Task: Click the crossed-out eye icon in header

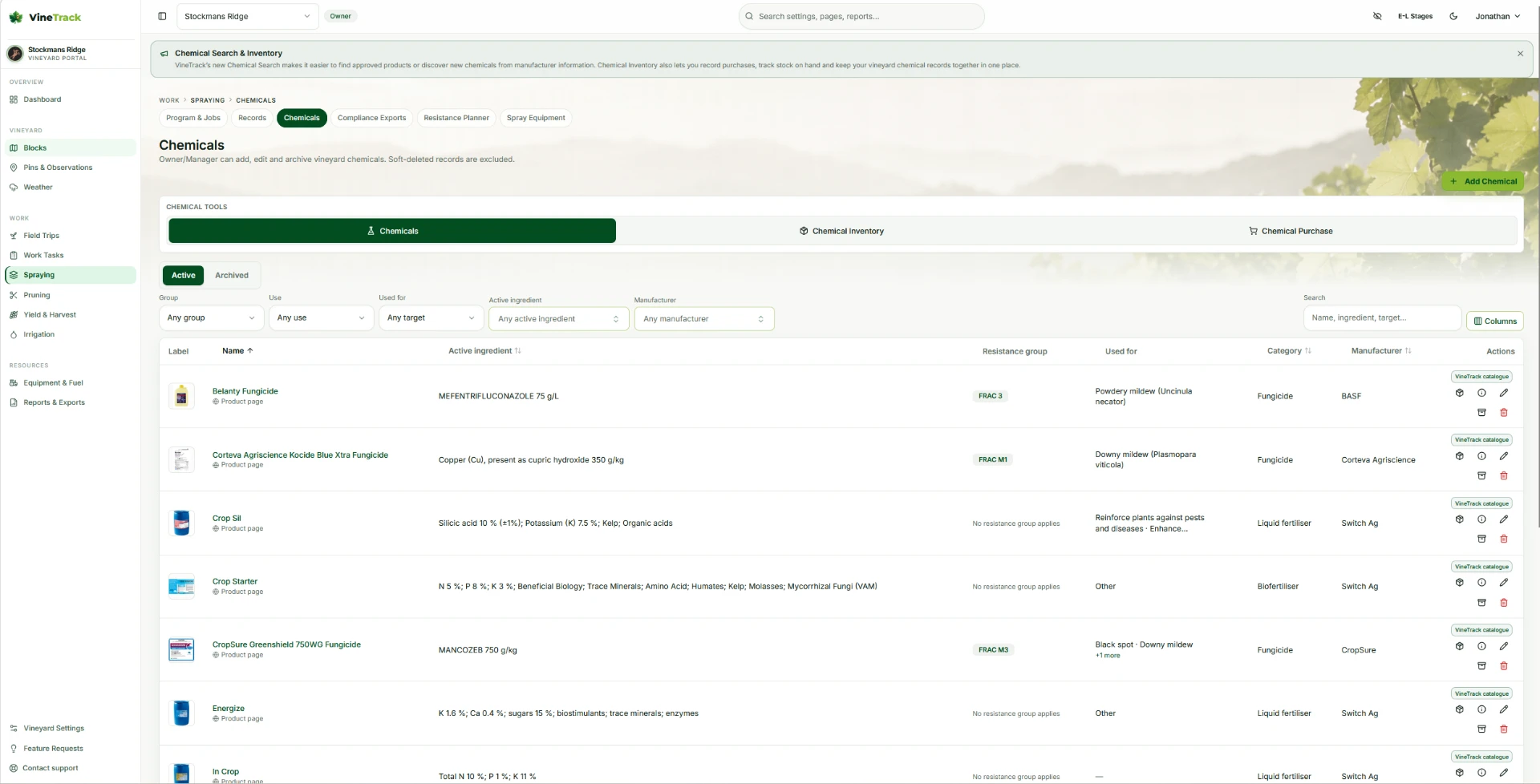Action: (x=1377, y=16)
